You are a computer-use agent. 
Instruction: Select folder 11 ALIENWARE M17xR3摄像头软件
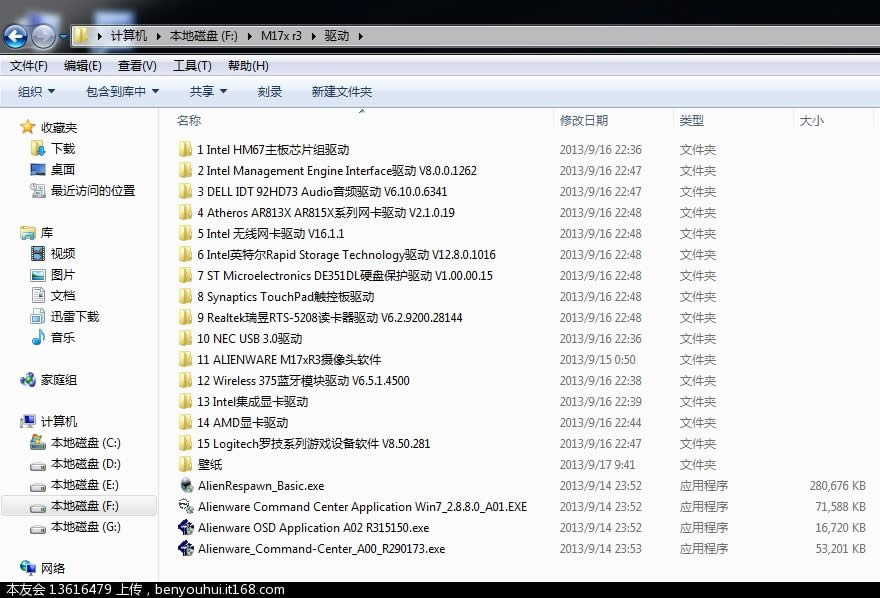pyautogui.click(x=280, y=360)
